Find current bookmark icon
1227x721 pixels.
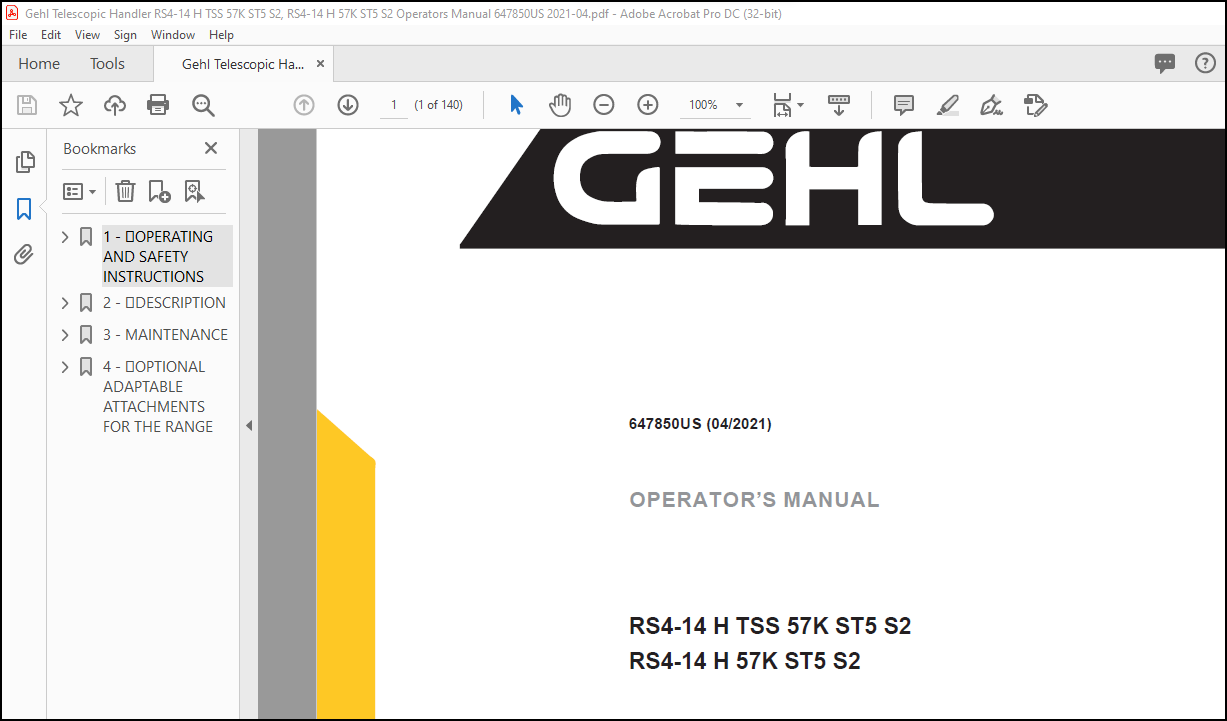click(x=194, y=191)
